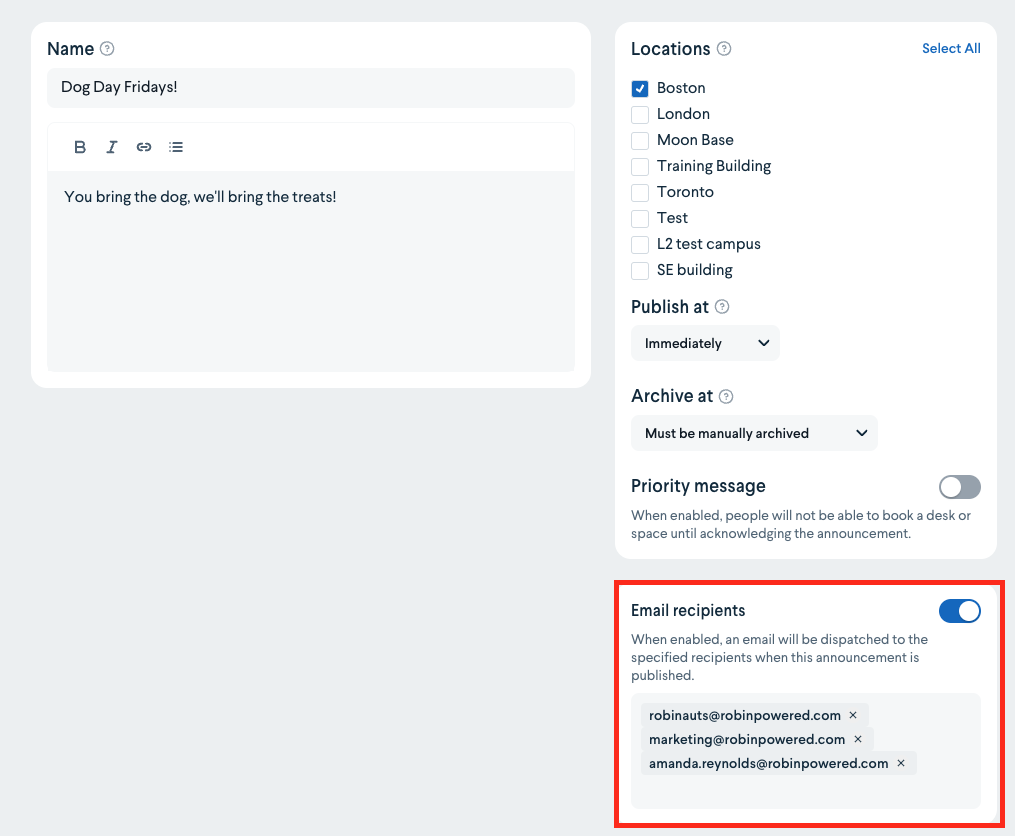Click the help icon beside Archive at
Image resolution: width=1015 pixels, height=836 pixels.
pos(727,397)
